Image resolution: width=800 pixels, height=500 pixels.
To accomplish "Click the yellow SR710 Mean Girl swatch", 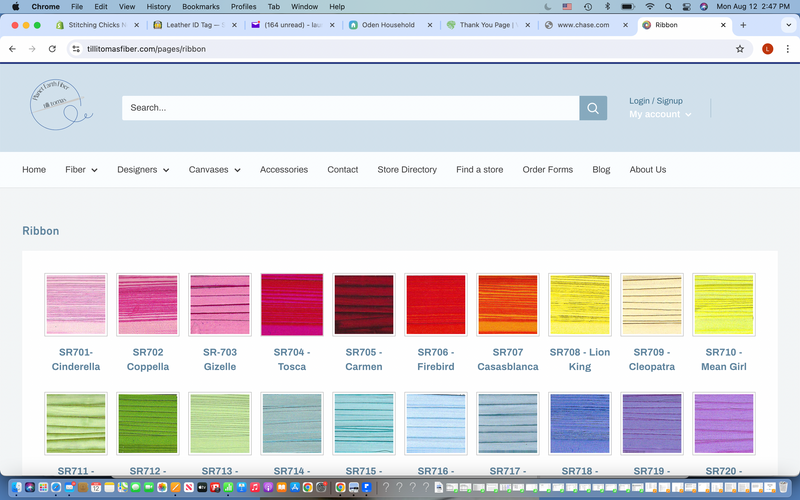I will pyautogui.click(x=723, y=304).
